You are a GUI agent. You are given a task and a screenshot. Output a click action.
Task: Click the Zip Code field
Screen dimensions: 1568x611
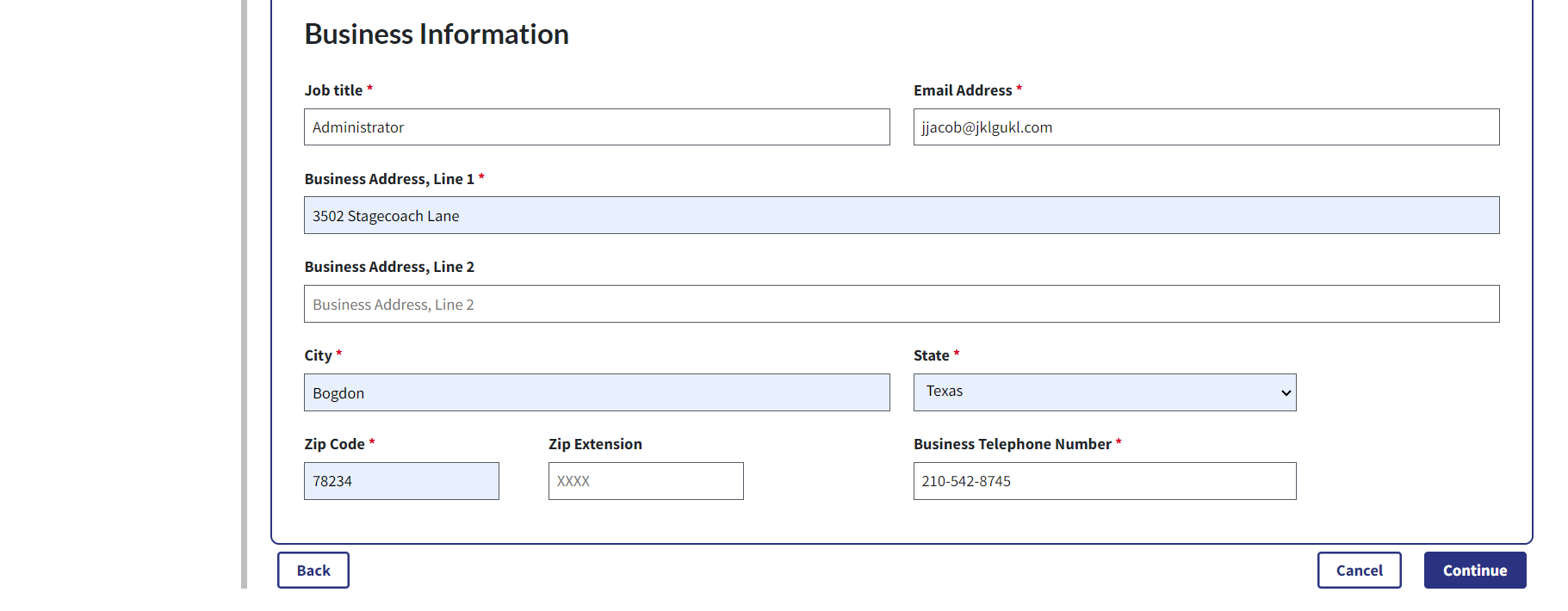click(x=401, y=481)
